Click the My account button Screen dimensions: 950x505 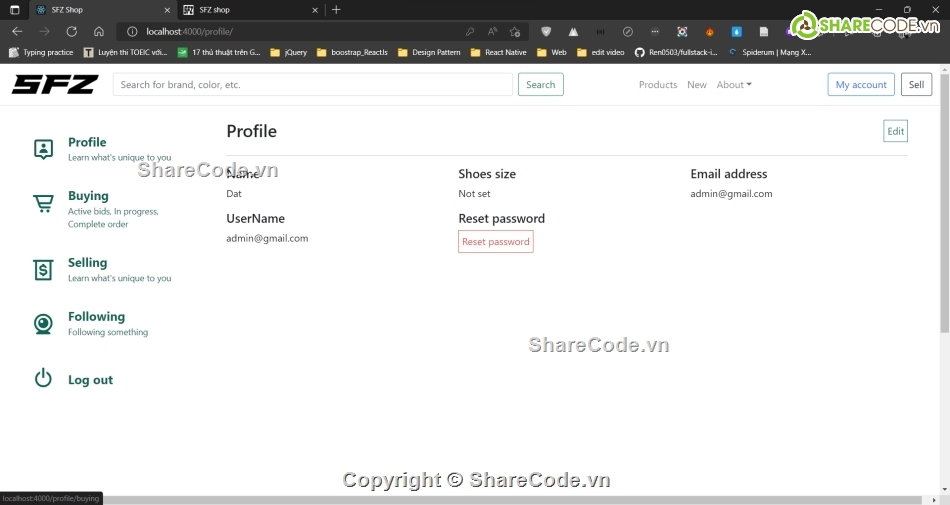(861, 85)
